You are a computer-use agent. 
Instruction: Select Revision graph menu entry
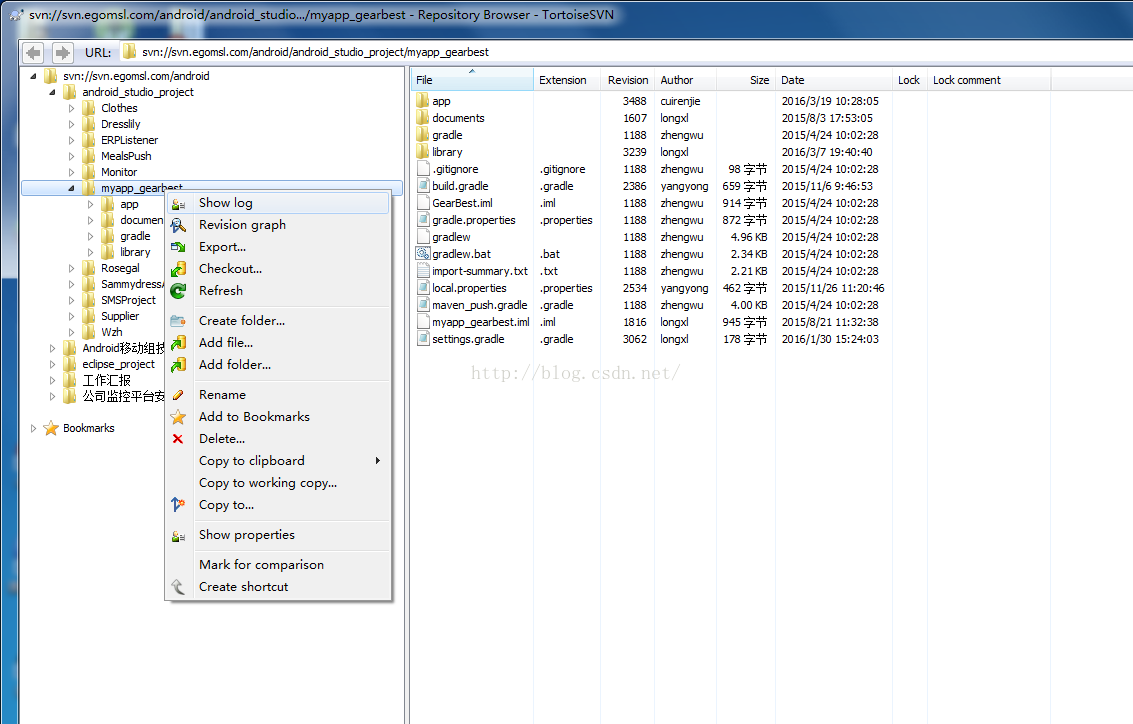[x=278, y=225]
